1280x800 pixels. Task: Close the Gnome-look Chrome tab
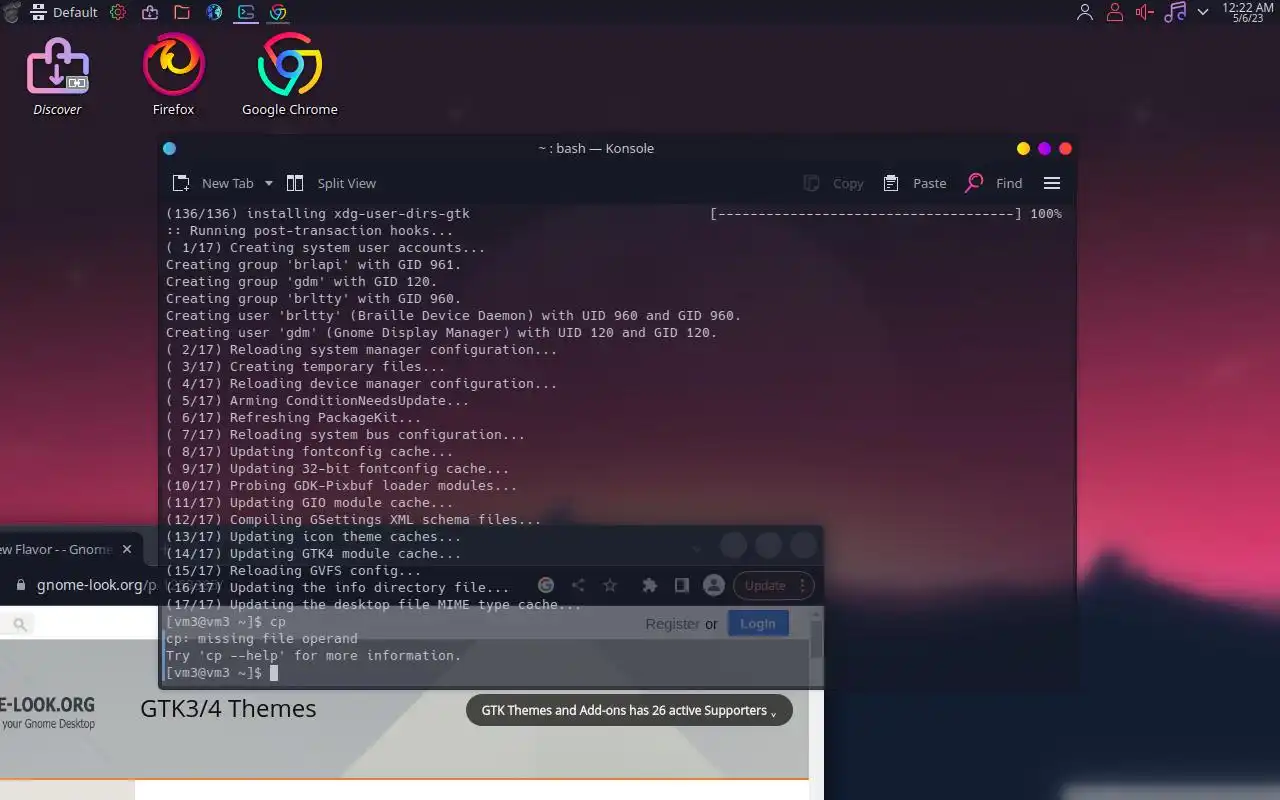click(x=127, y=549)
